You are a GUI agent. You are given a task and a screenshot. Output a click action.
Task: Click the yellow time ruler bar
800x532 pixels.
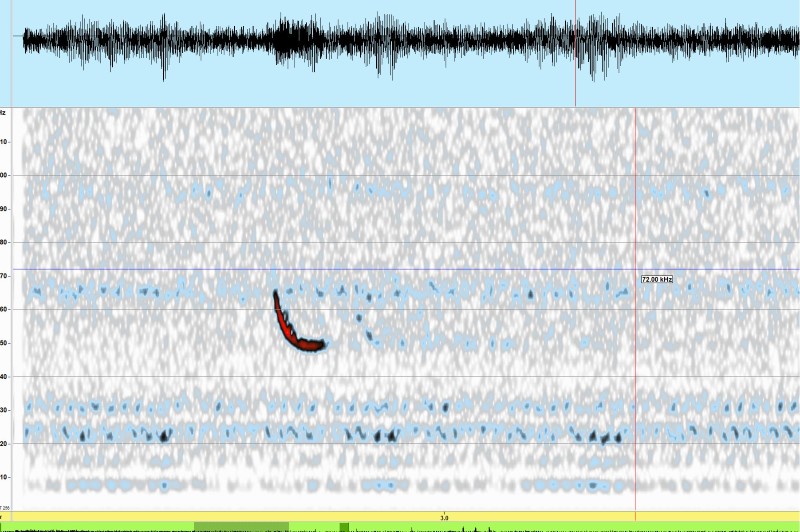pos(600,517)
